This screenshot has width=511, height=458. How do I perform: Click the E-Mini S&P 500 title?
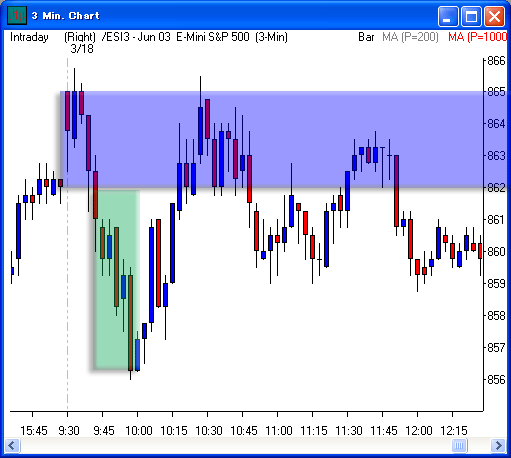click(x=213, y=37)
